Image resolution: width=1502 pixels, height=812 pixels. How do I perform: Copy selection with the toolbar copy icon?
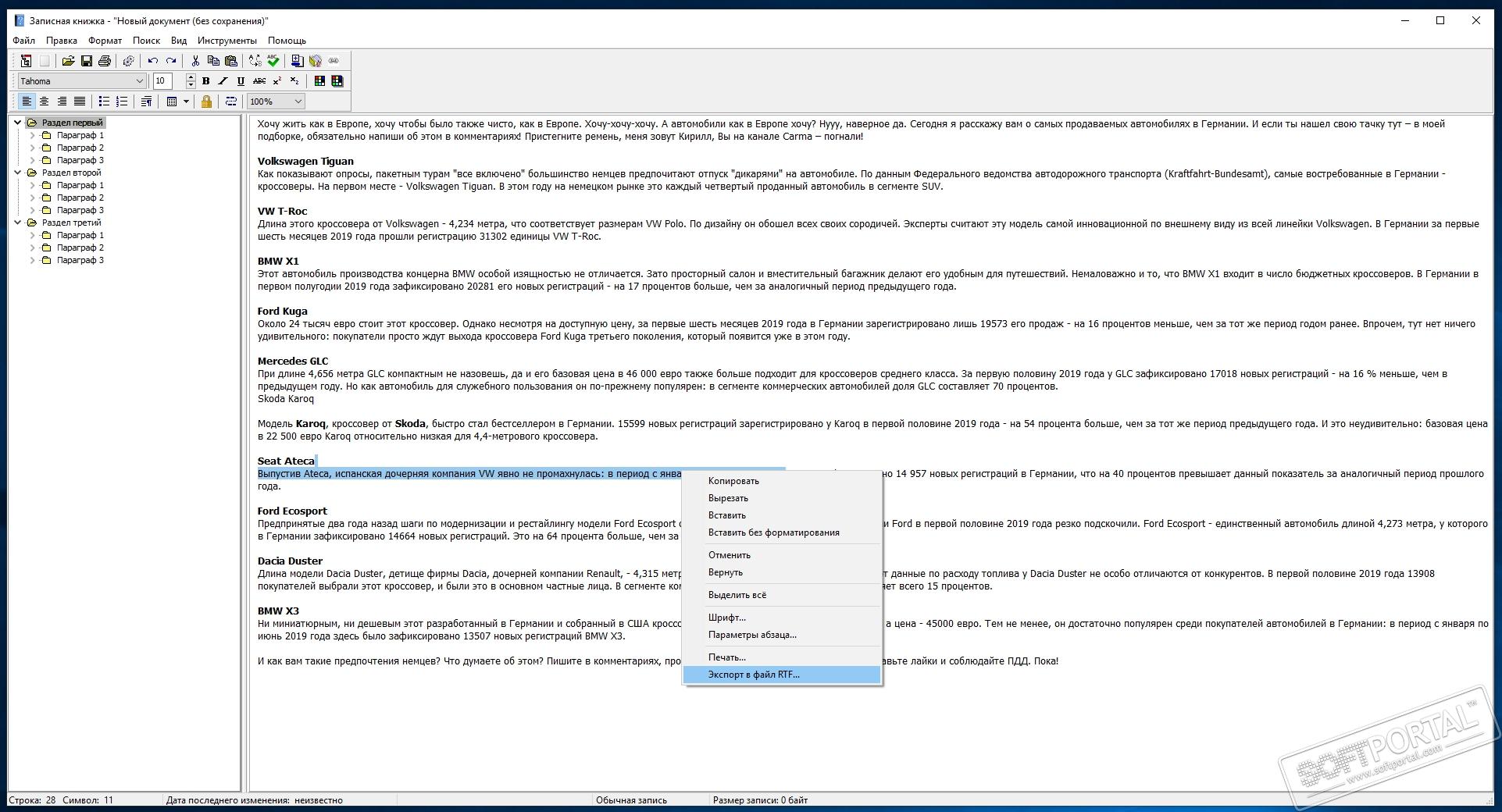click(213, 60)
